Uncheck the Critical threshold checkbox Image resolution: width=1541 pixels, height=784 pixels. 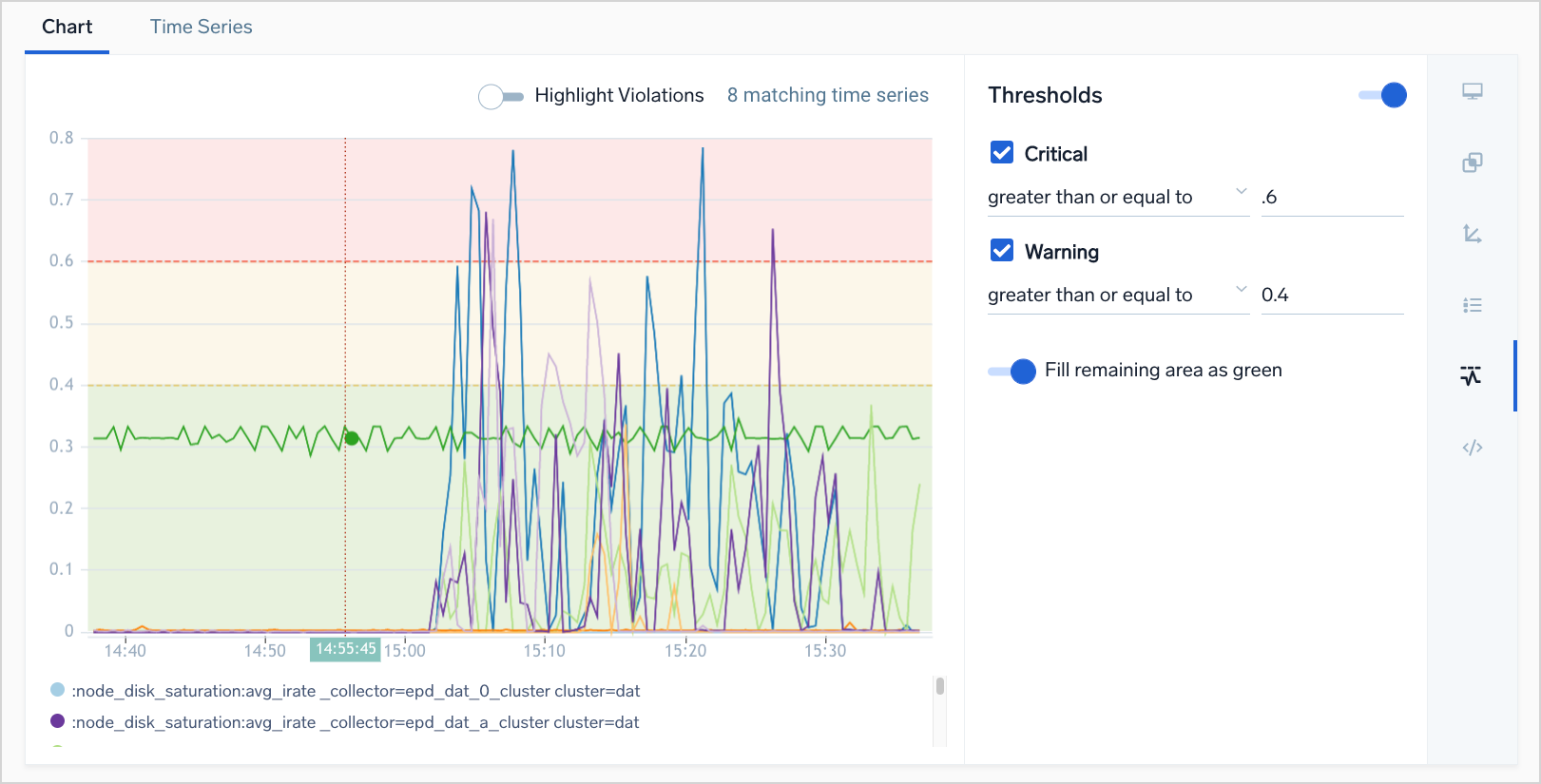[x=1002, y=153]
